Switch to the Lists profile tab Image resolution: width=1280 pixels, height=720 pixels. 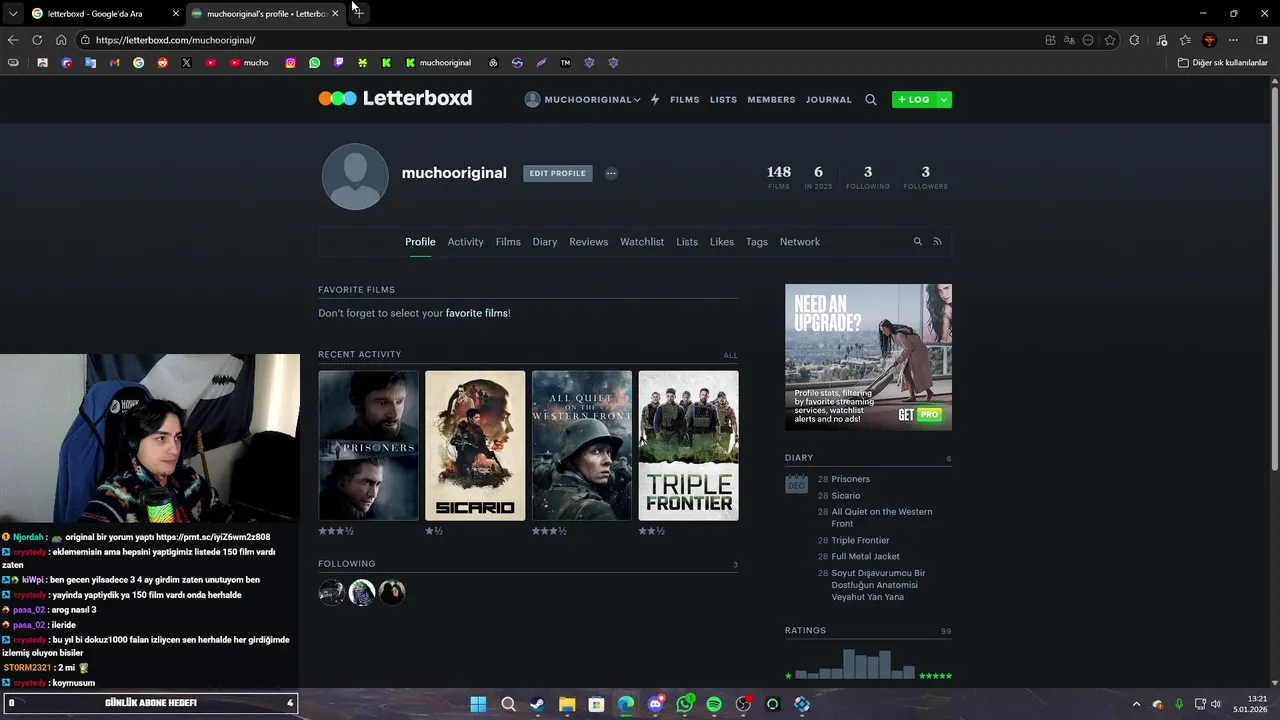(x=687, y=242)
